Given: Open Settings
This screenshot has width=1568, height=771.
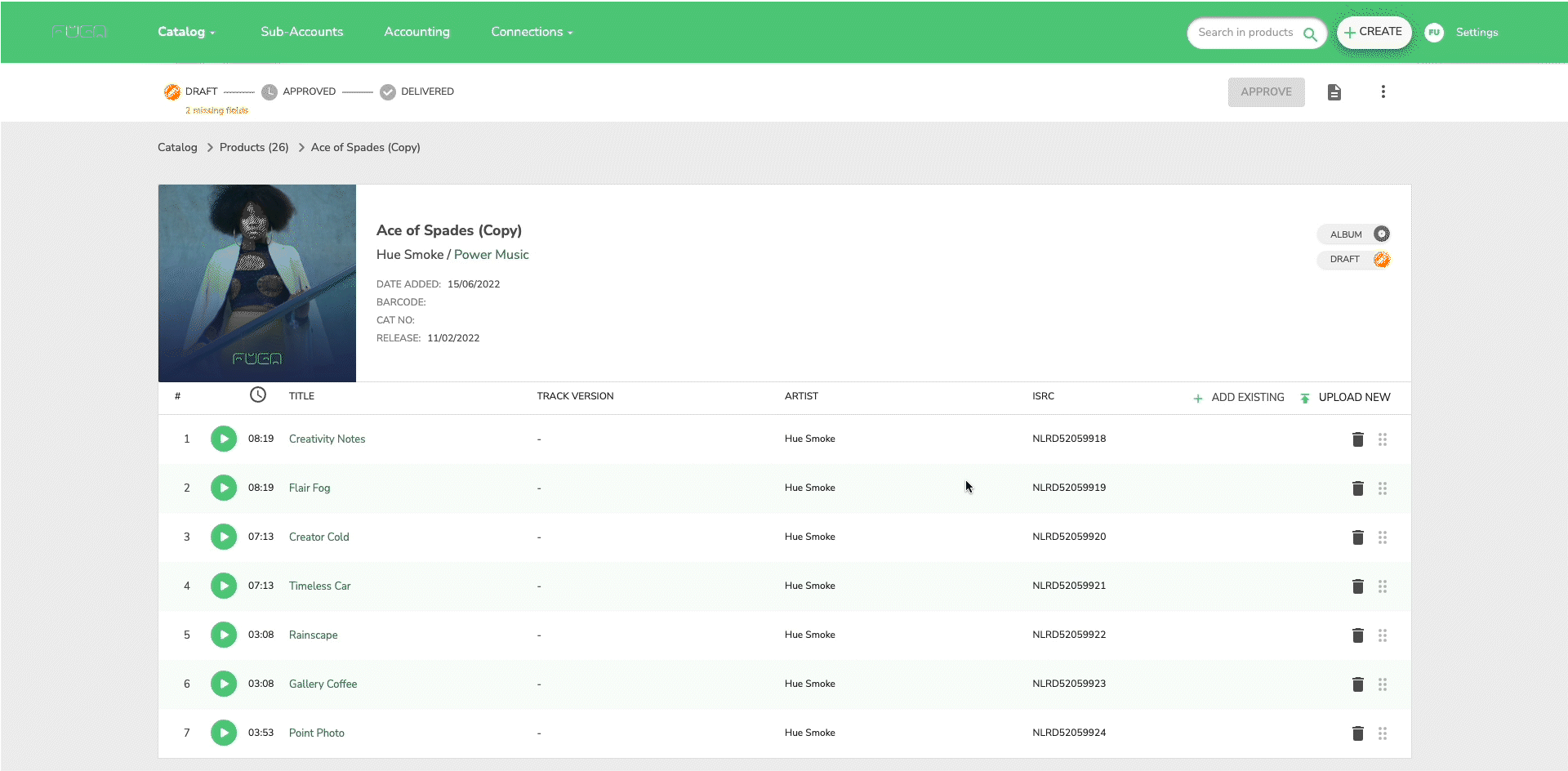Looking at the screenshot, I should click(1477, 33).
